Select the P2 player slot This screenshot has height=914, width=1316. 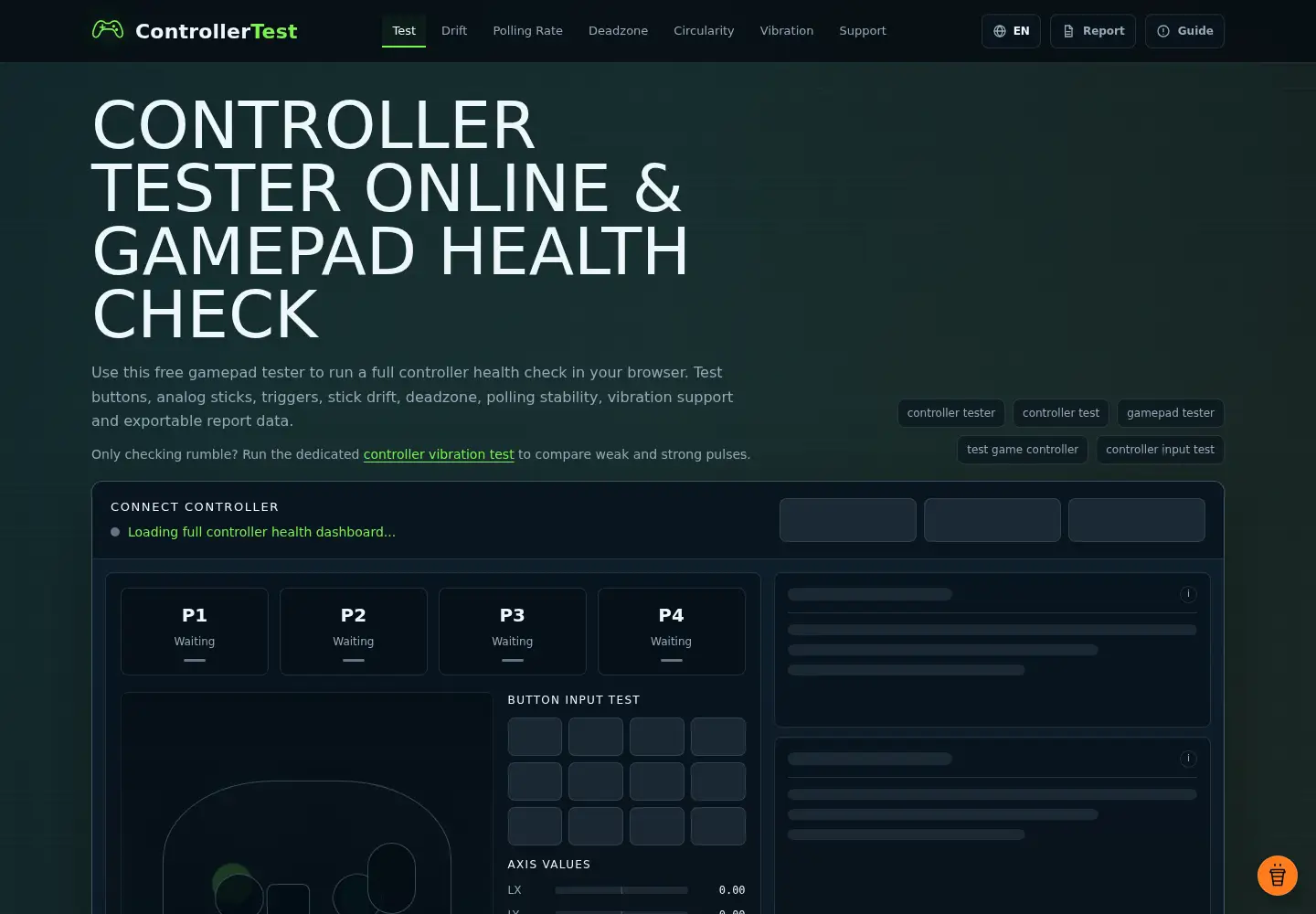pyautogui.click(x=354, y=632)
